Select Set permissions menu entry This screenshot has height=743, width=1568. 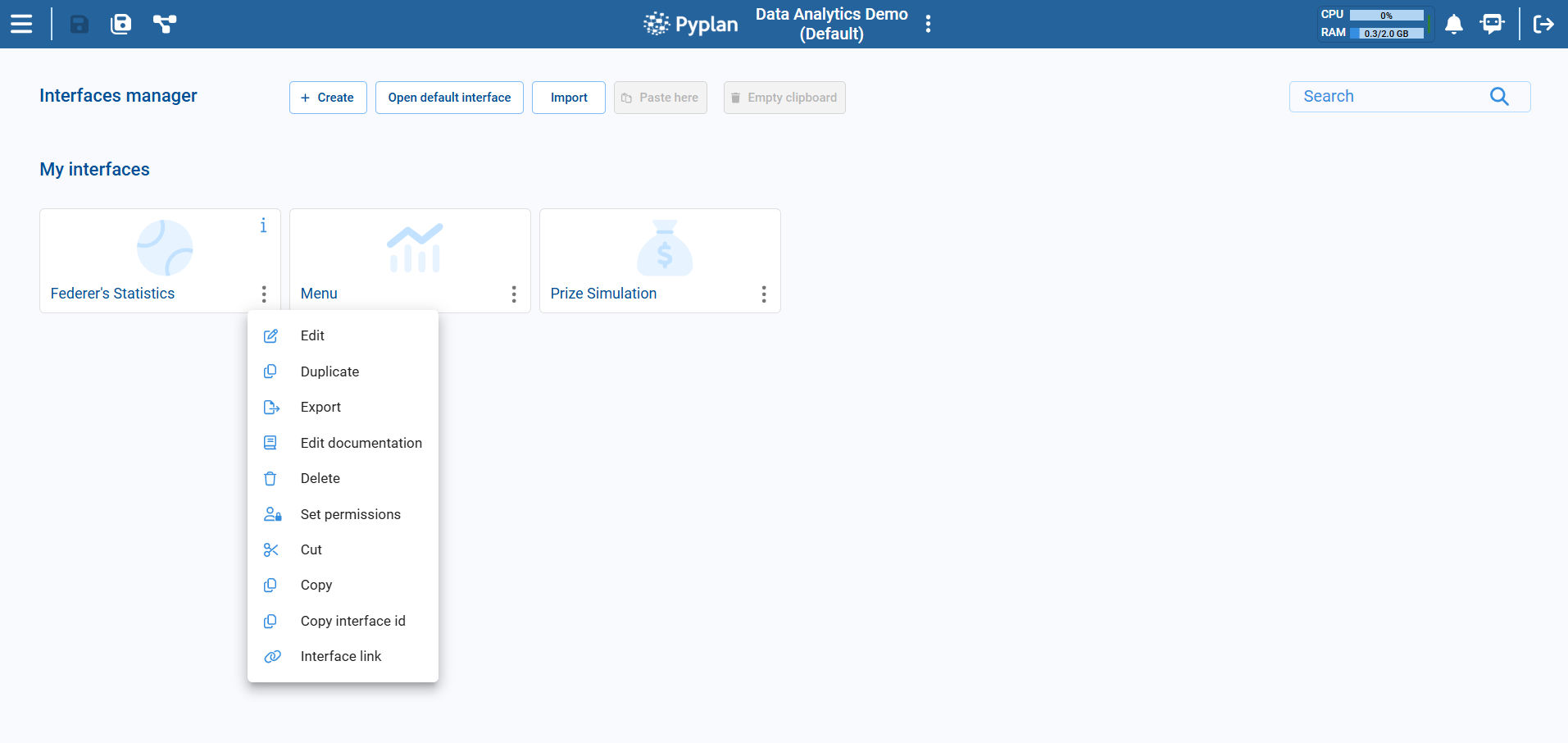point(350,514)
